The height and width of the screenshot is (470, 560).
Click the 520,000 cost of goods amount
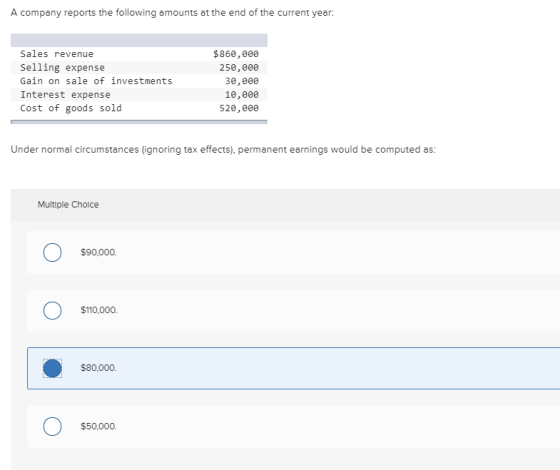pos(239,108)
